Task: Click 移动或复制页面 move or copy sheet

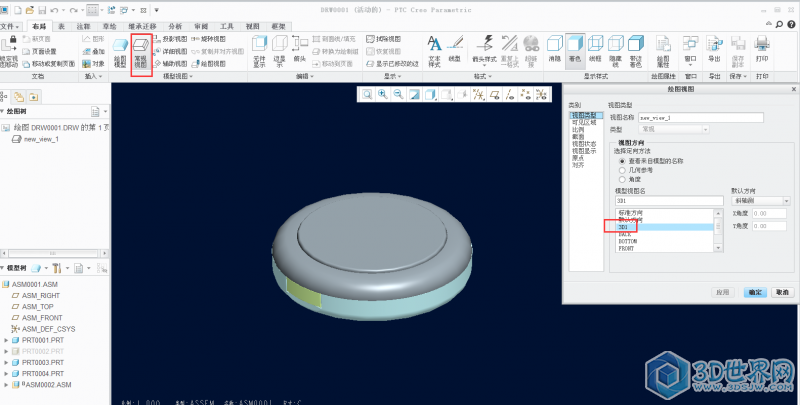Action: [48, 64]
